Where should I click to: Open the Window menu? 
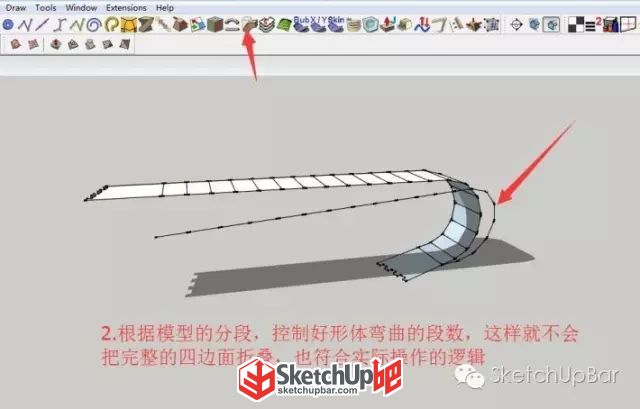pos(81,8)
